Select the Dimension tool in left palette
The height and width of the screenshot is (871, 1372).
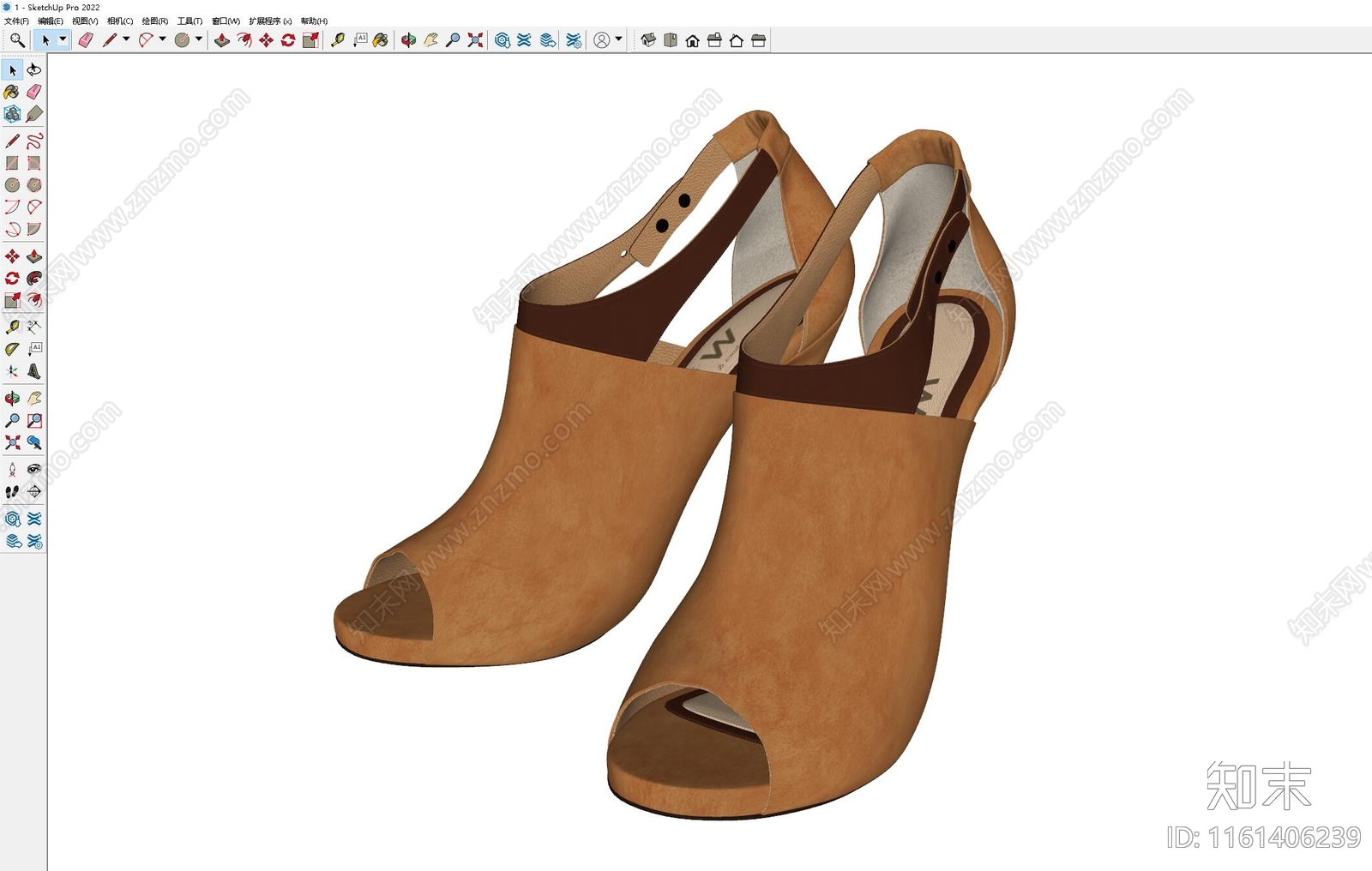click(34, 327)
